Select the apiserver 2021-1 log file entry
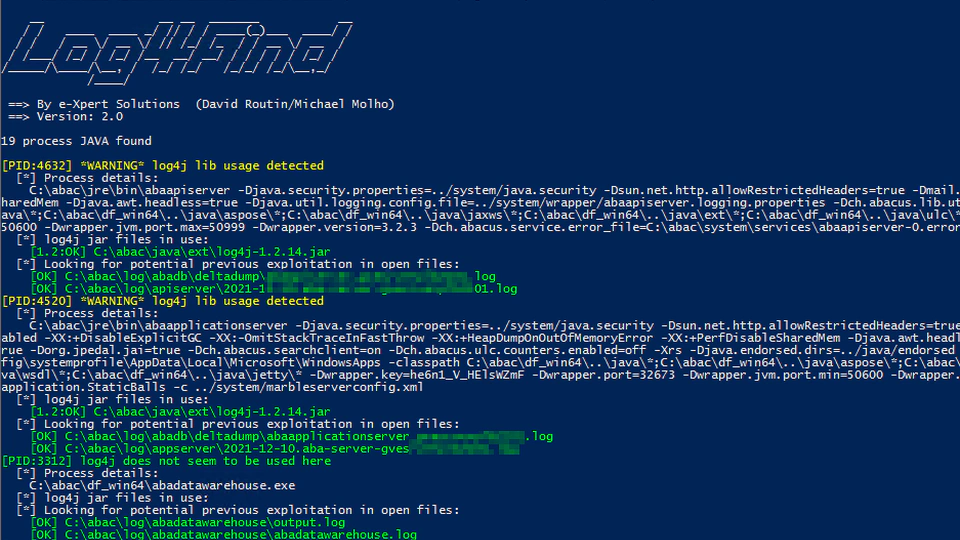 point(274,288)
